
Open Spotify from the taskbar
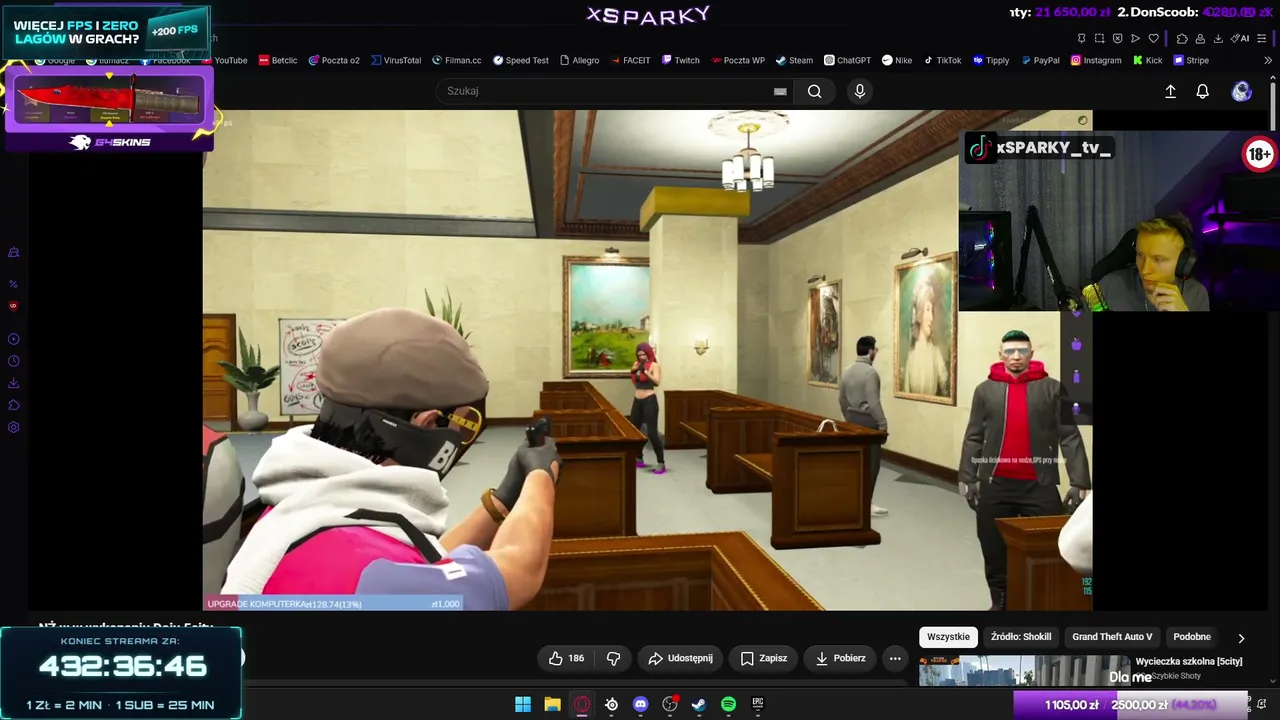coord(728,704)
